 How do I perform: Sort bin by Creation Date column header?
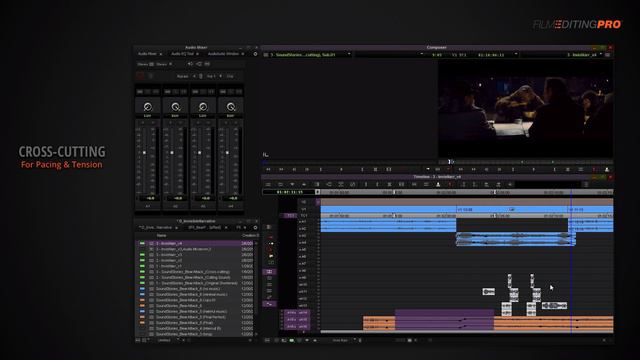pyautogui.click(x=250, y=236)
